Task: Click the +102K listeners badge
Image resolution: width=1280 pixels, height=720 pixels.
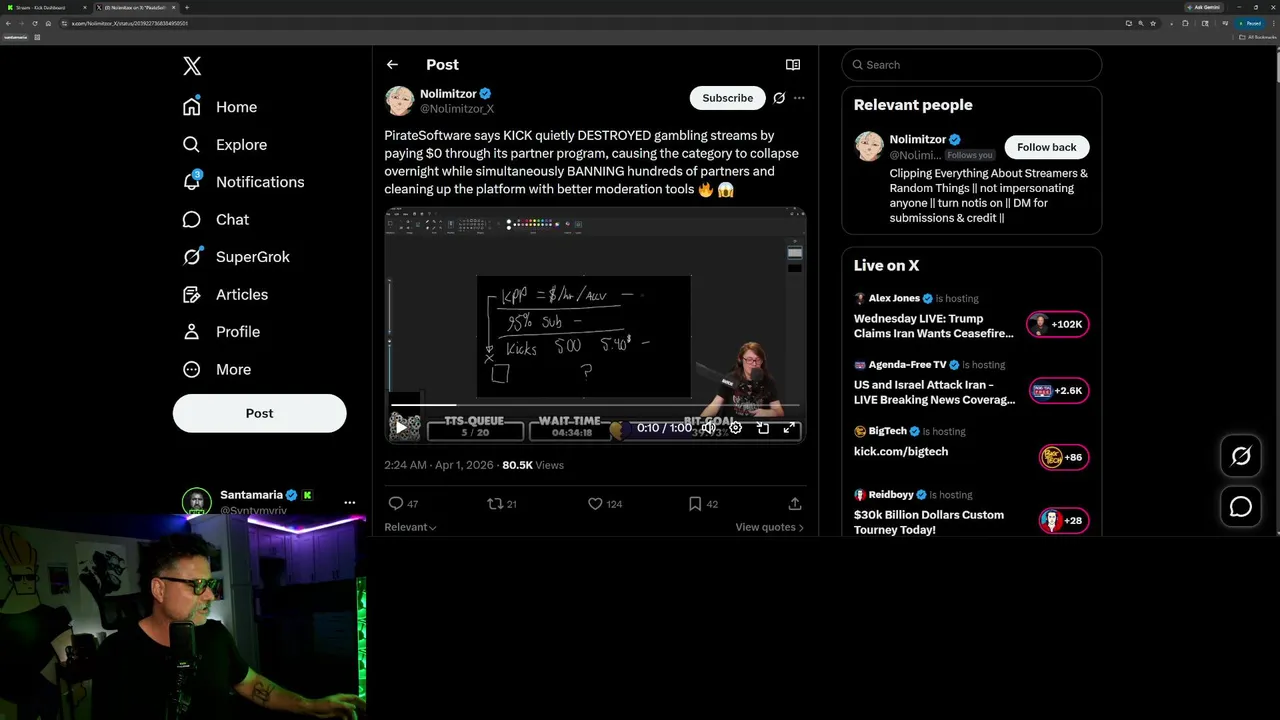Action: click(1058, 324)
